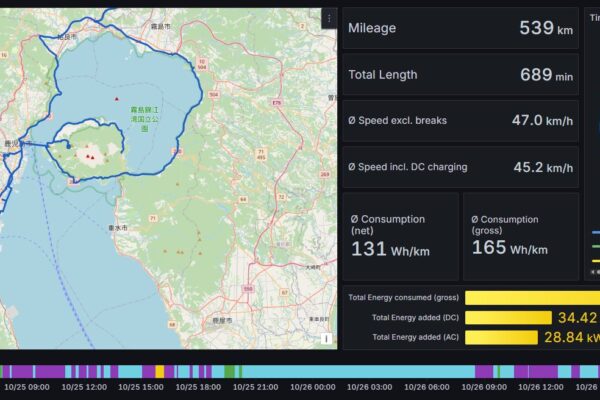This screenshot has height=400, width=600.
Task: Click the yellow segment in the timeline
Action: (160, 371)
